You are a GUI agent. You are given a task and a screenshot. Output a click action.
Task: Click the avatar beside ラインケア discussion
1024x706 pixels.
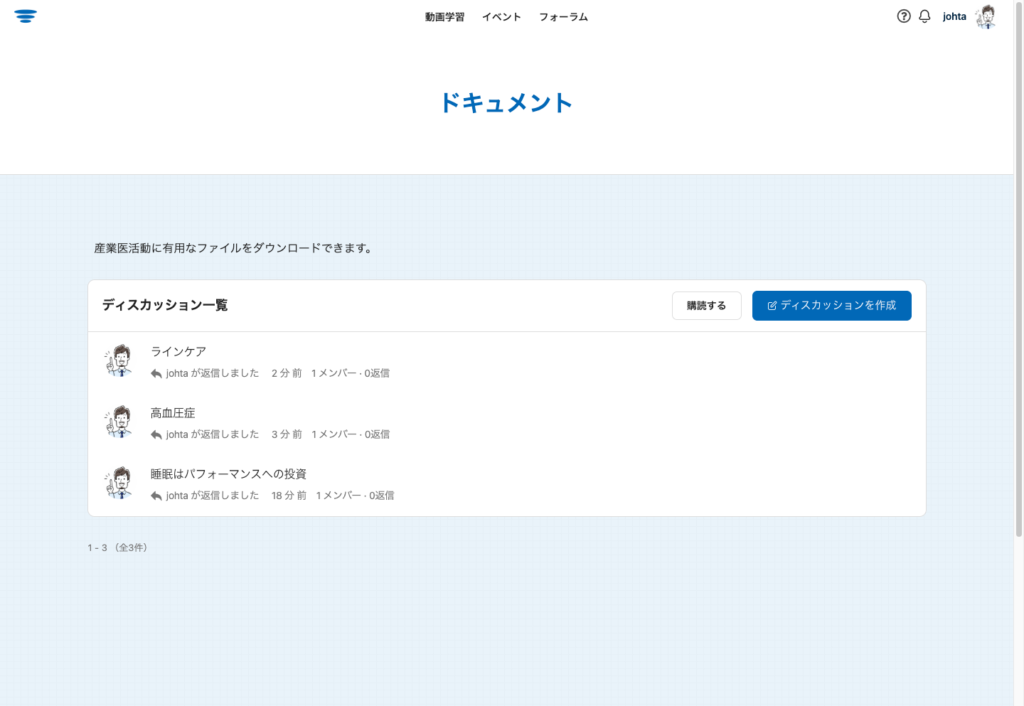pyautogui.click(x=119, y=361)
